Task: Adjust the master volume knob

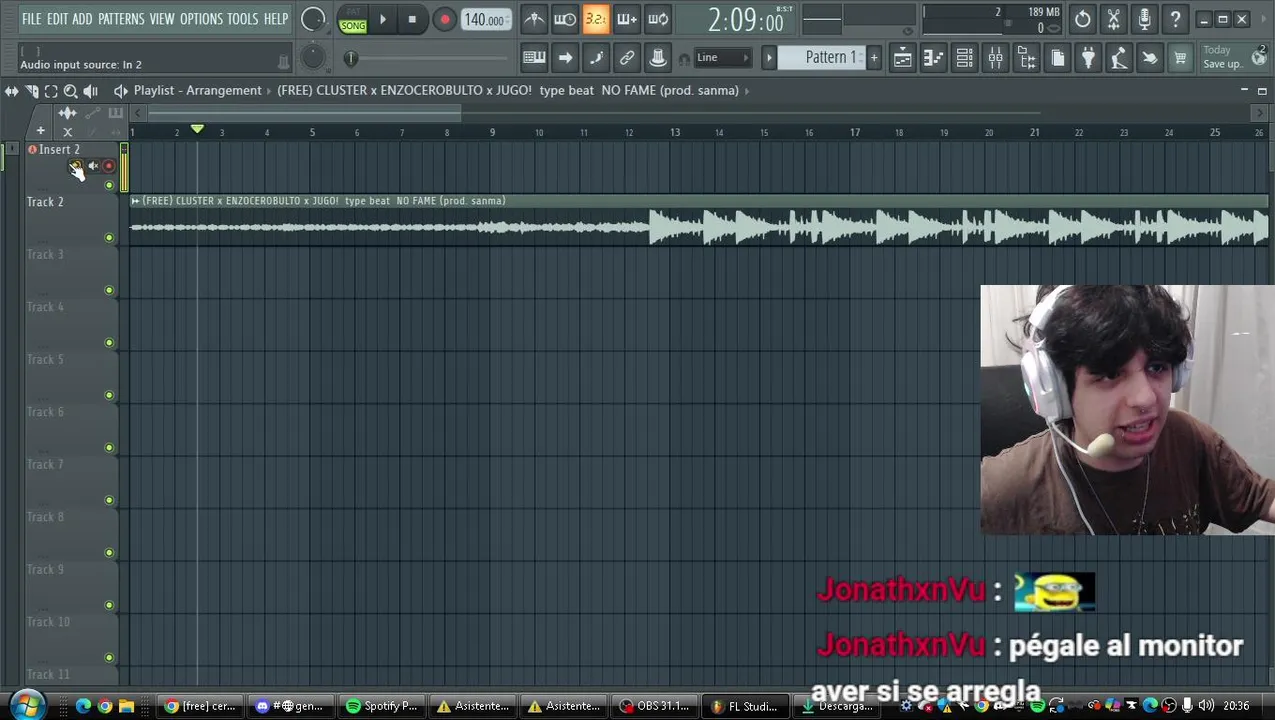Action: point(313,20)
